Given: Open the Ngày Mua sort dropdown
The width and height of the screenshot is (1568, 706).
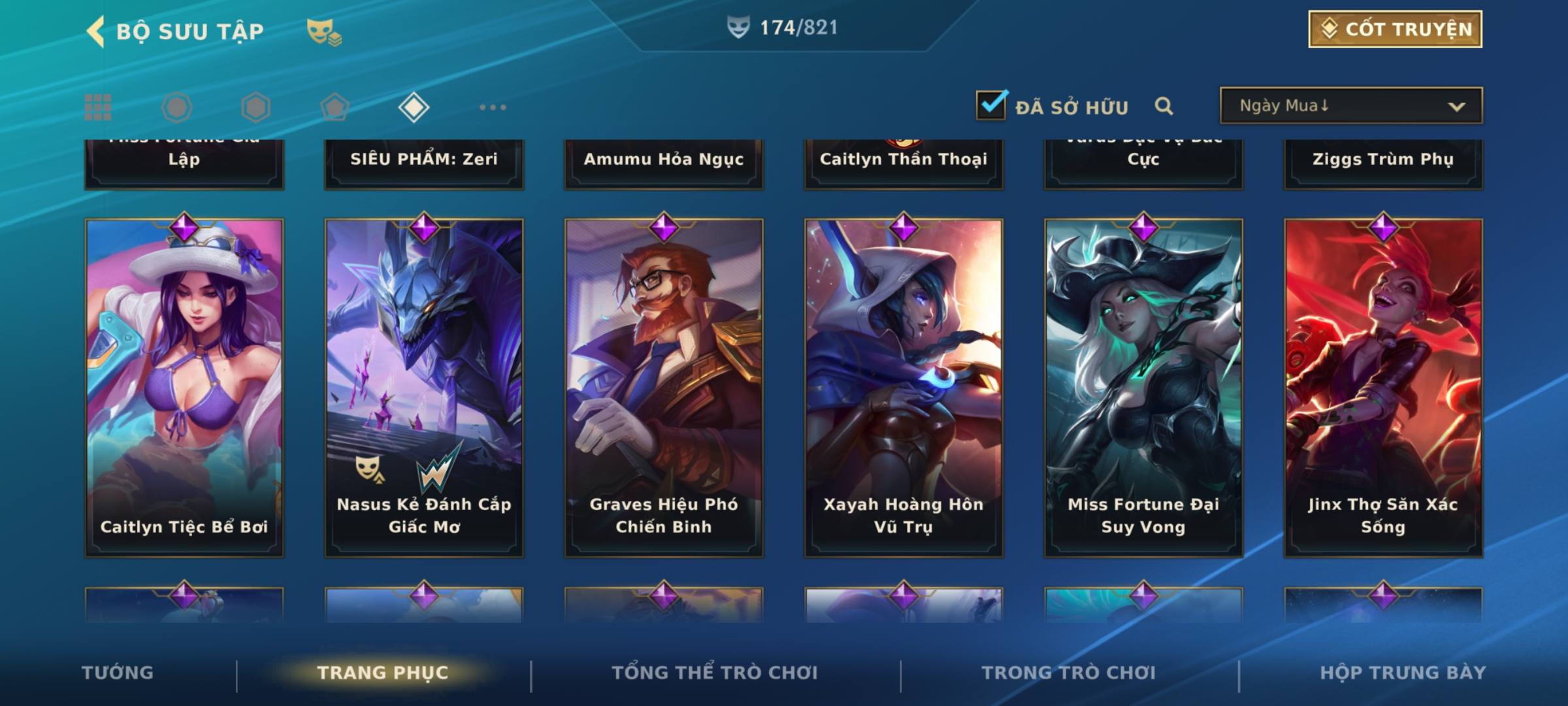Looking at the screenshot, I should coord(1351,105).
